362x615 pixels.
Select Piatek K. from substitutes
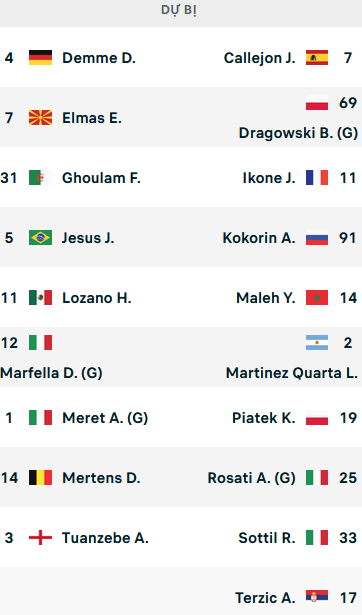click(x=264, y=418)
